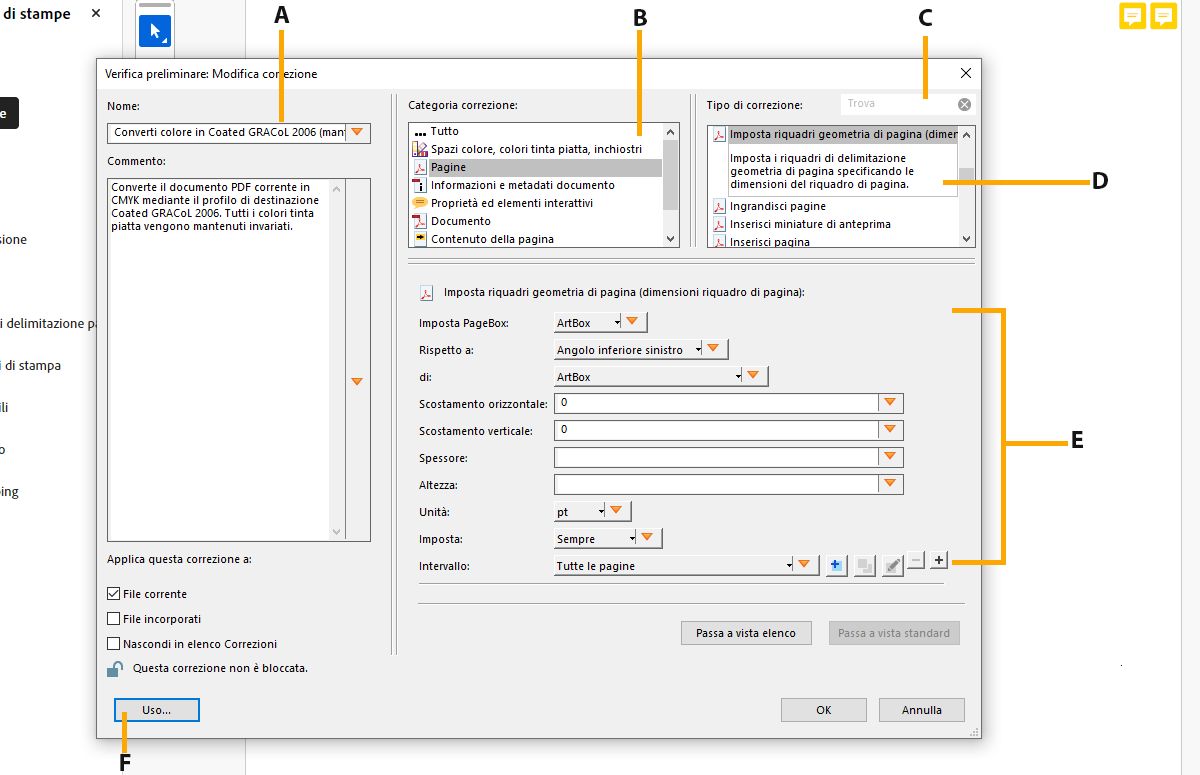This screenshot has width=1200, height=775.
Task: Toggle the lock icon for this correction
Action: click(116, 669)
